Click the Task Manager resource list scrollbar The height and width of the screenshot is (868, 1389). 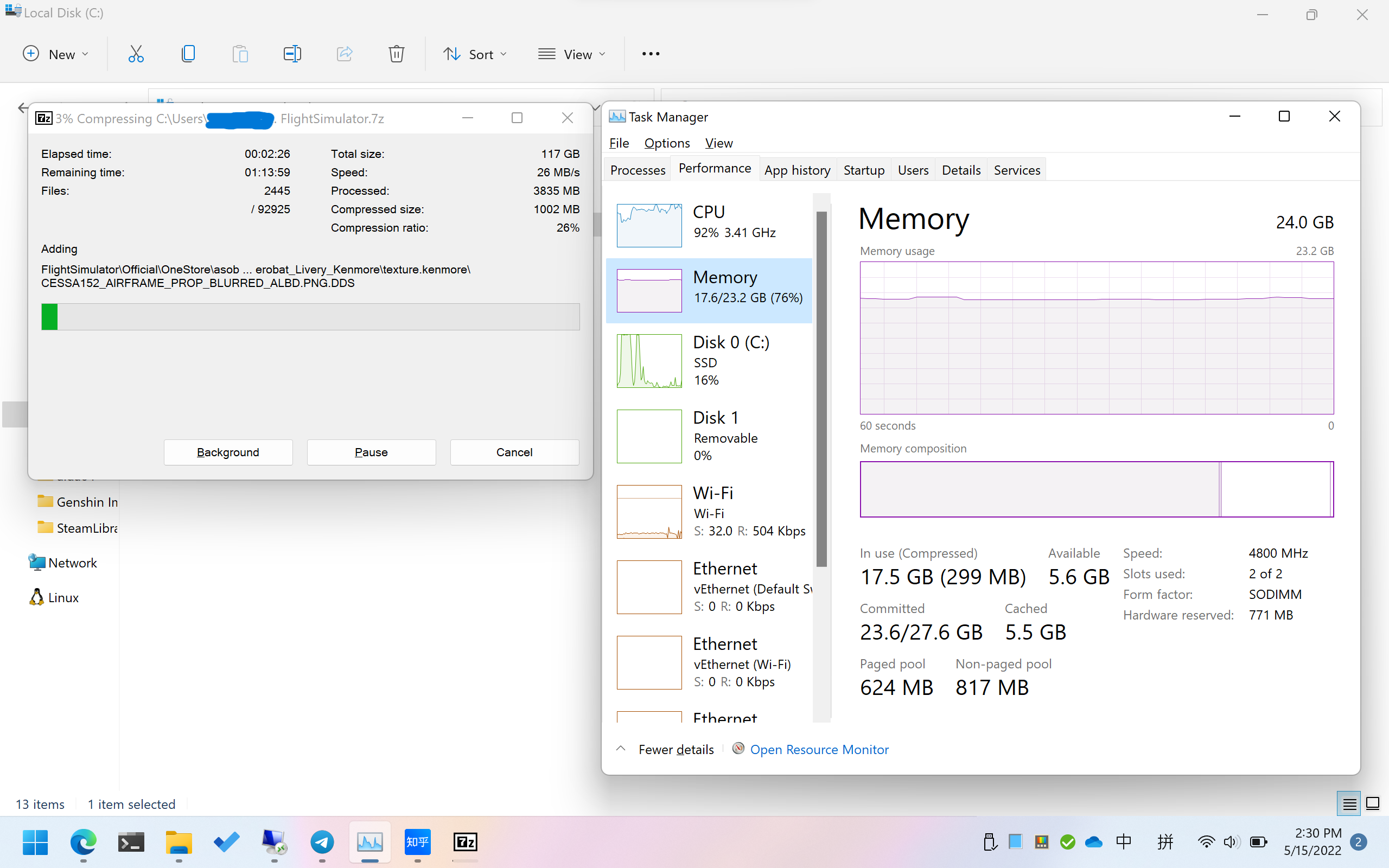(x=821, y=389)
